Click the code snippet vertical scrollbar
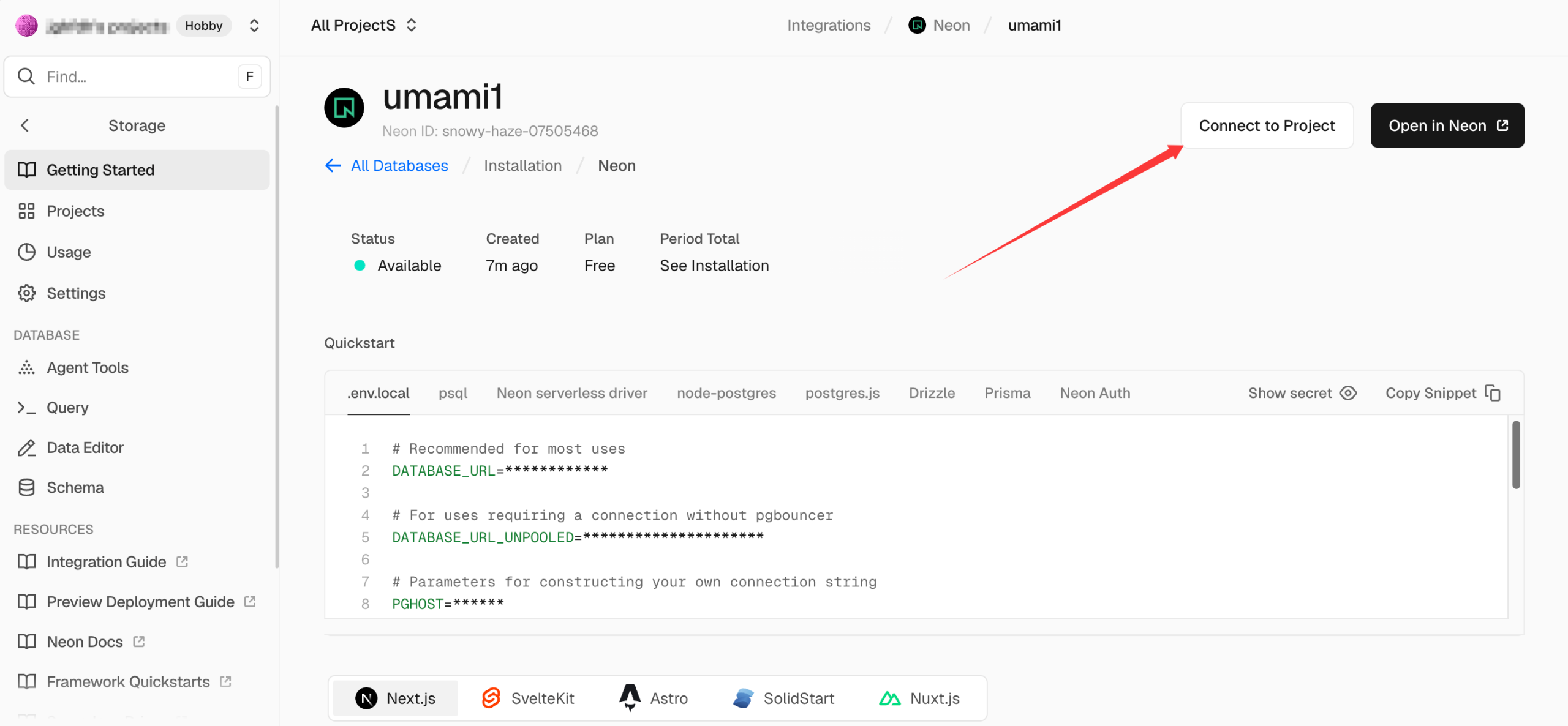This screenshot has height=726, width=1568. coord(1516,455)
